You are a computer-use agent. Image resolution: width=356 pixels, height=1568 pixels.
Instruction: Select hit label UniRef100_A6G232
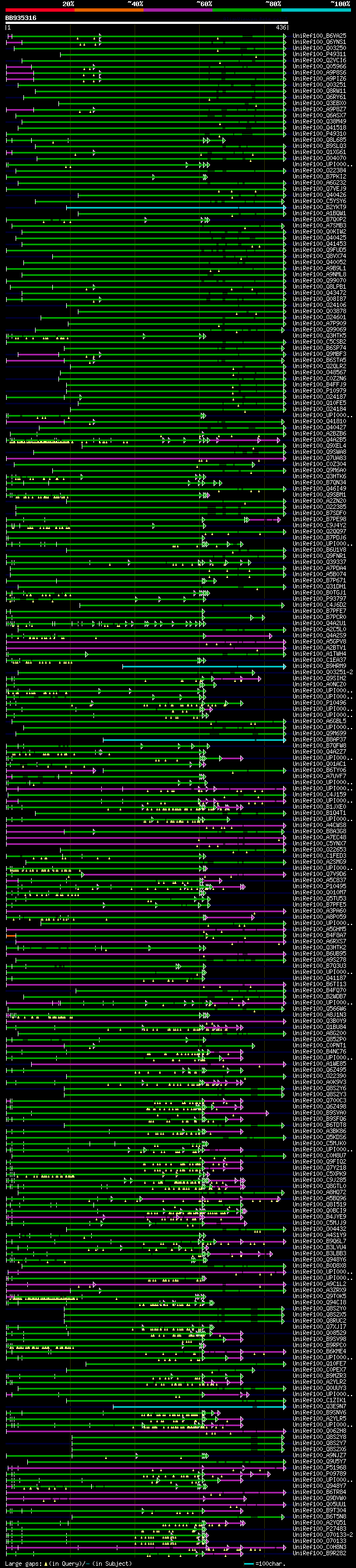[319, 183]
